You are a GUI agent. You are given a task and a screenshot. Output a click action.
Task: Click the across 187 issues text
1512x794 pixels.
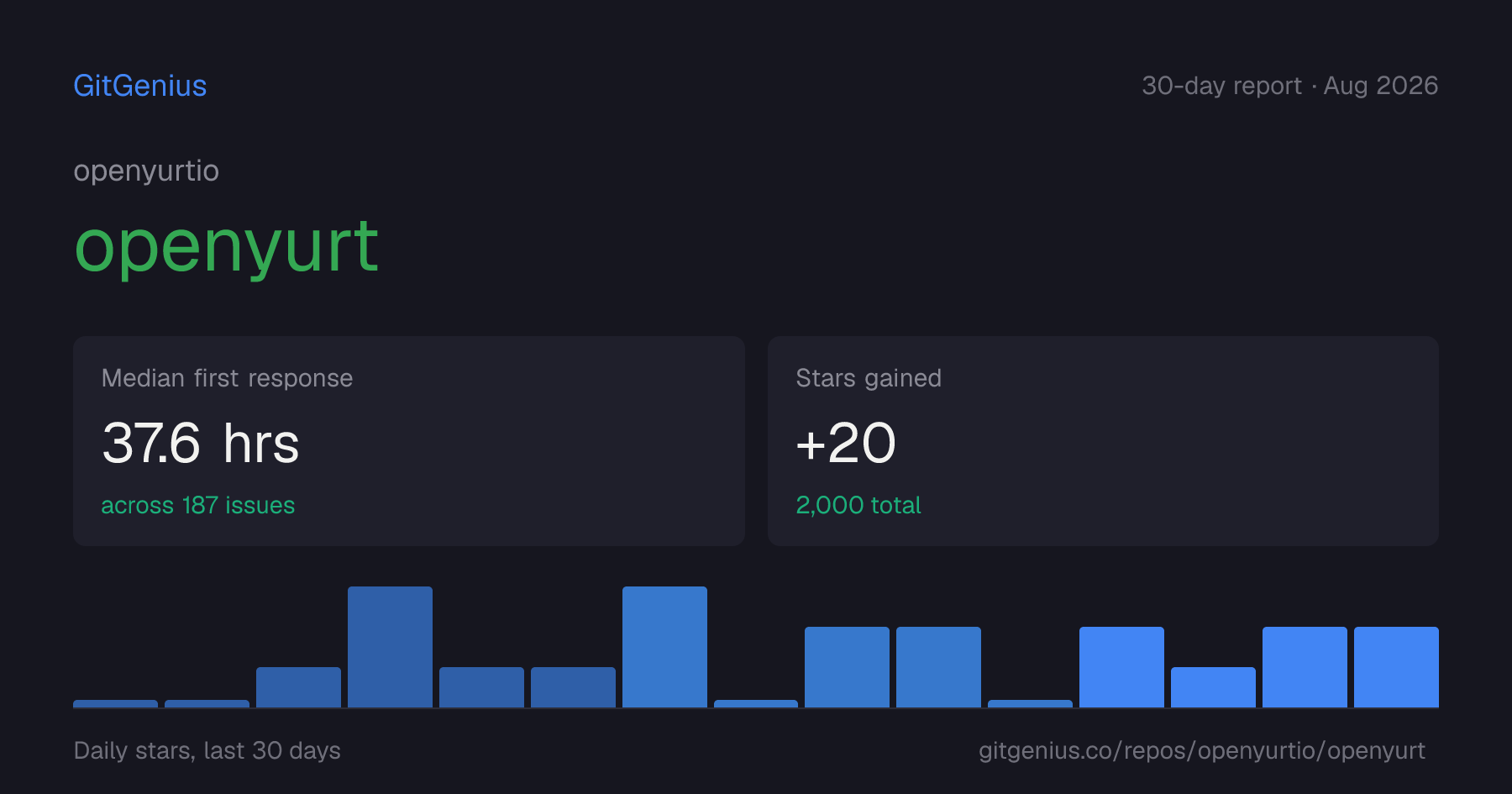pyautogui.click(x=198, y=505)
